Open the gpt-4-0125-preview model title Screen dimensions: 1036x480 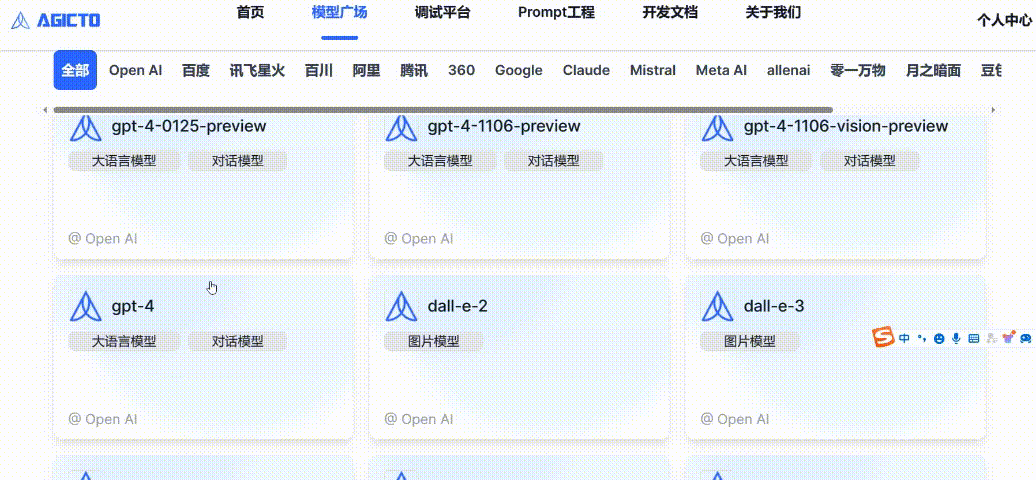188,126
